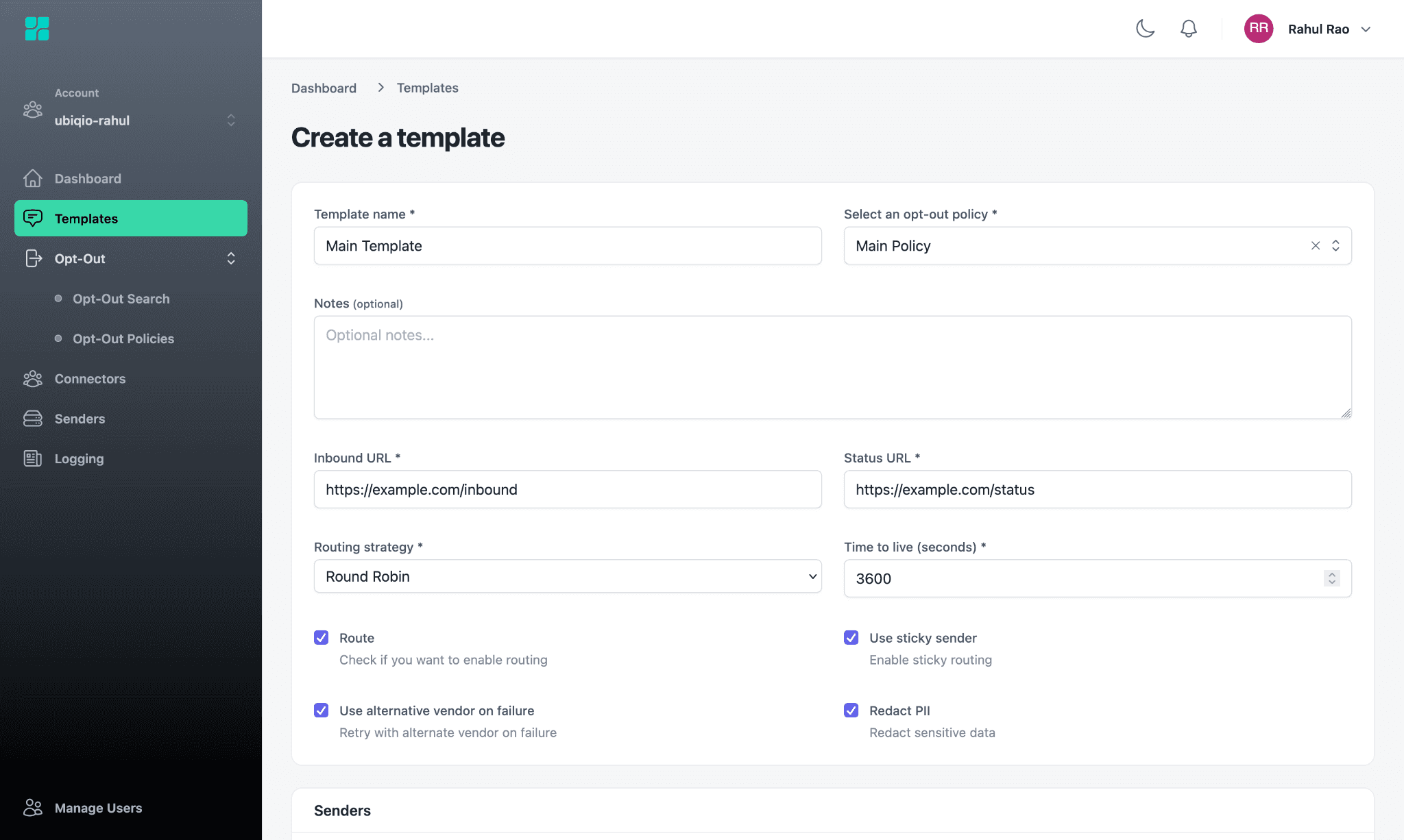Disable Use sticky sender checkbox
The height and width of the screenshot is (840, 1404).
click(x=851, y=638)
